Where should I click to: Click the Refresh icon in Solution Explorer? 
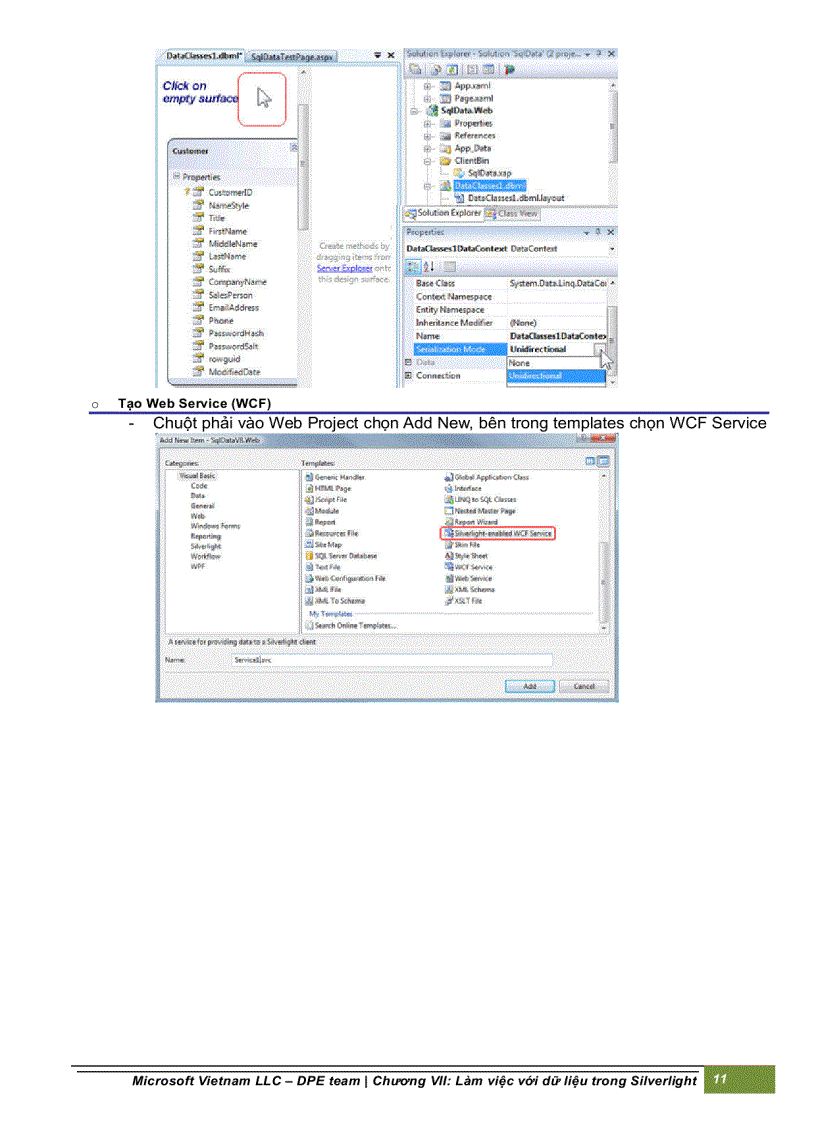click(x=452, y=69)
